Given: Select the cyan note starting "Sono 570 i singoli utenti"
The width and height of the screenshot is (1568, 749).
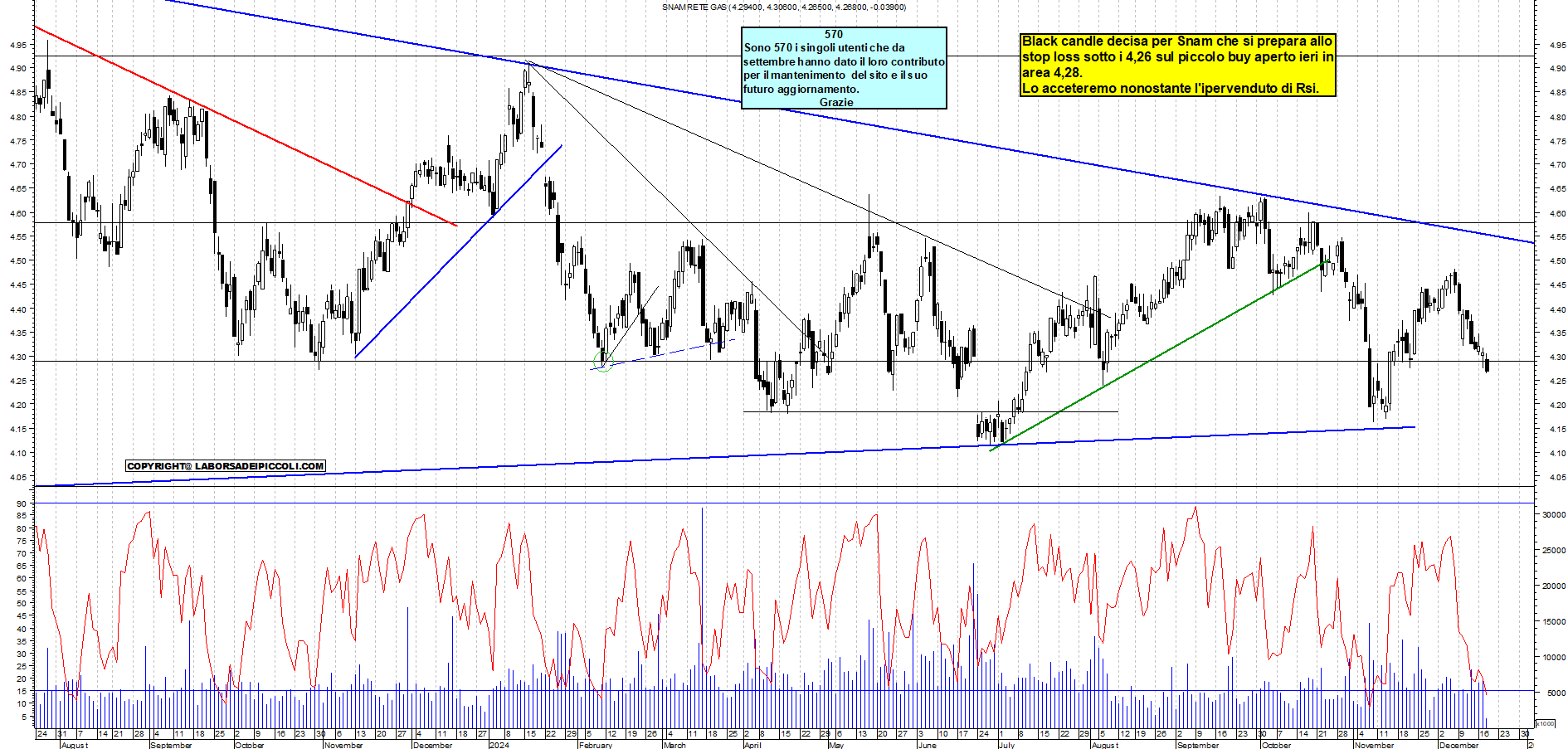Looking at the screenshot, I should coord(844,68).
